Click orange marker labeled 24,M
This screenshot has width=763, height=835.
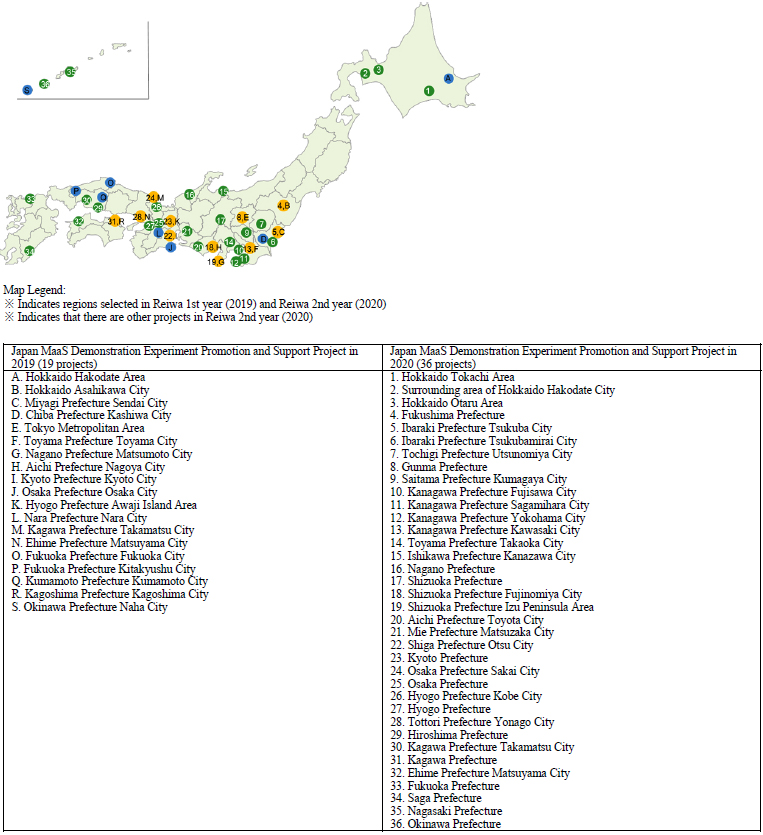coord(154,198)
